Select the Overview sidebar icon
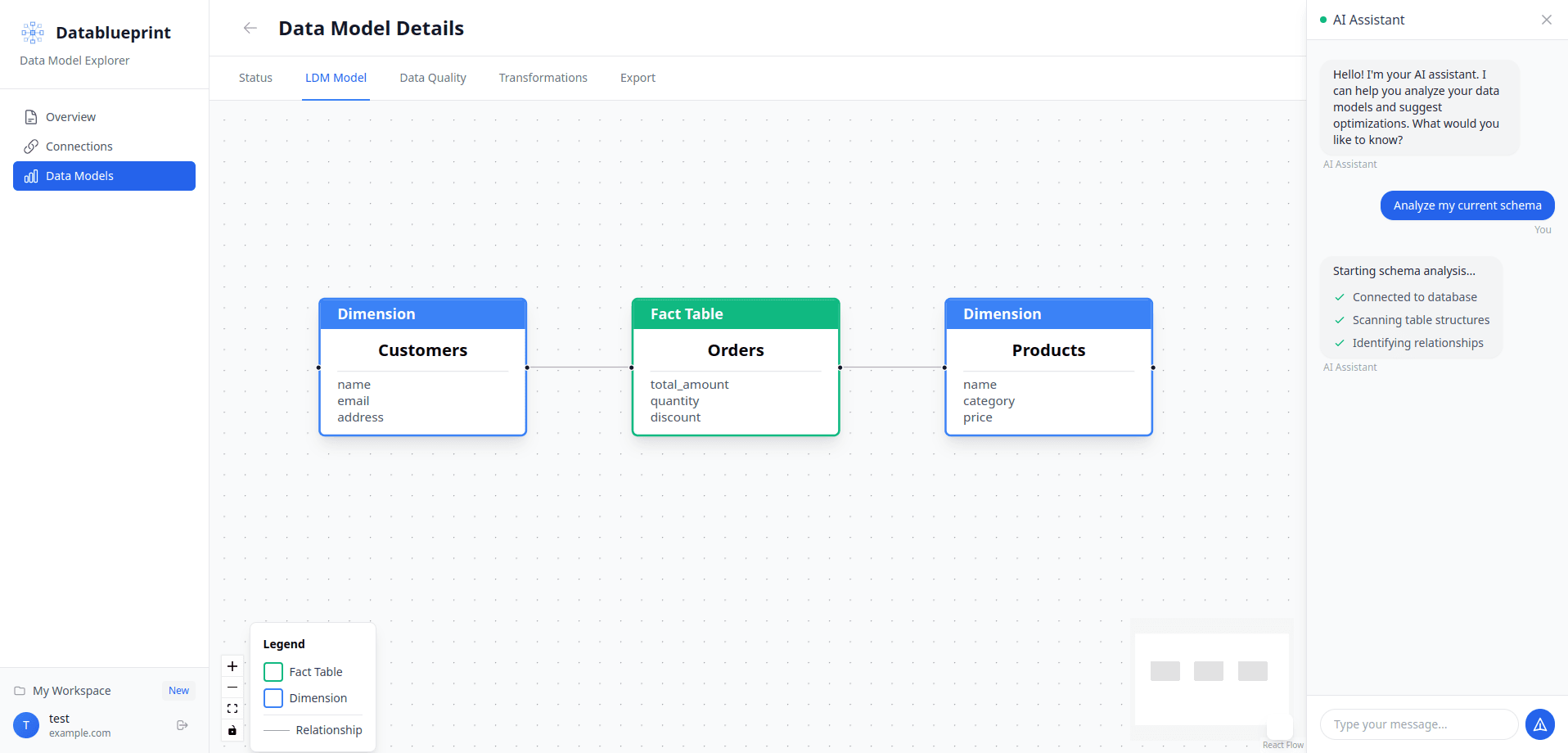This screenshot has height=753, width=1568. pos(30,116)
